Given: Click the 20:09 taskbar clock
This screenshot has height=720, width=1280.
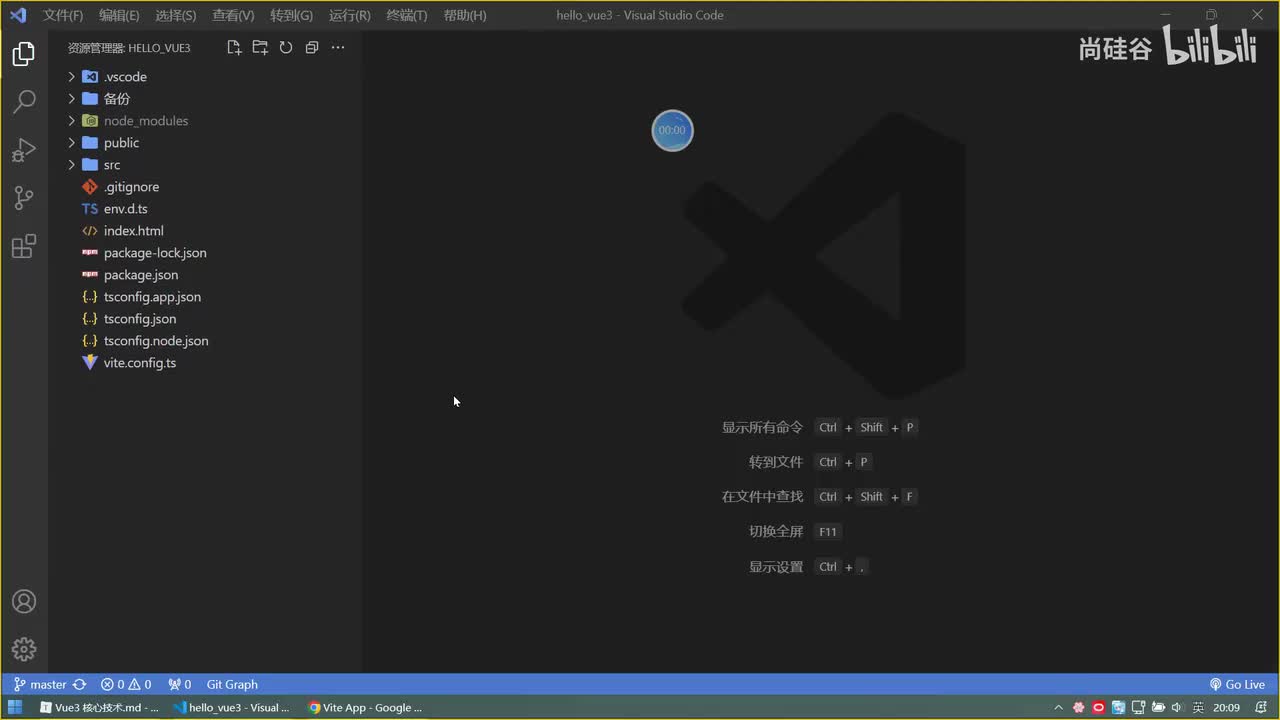Looking at the screenshot, I should 1226,708.
